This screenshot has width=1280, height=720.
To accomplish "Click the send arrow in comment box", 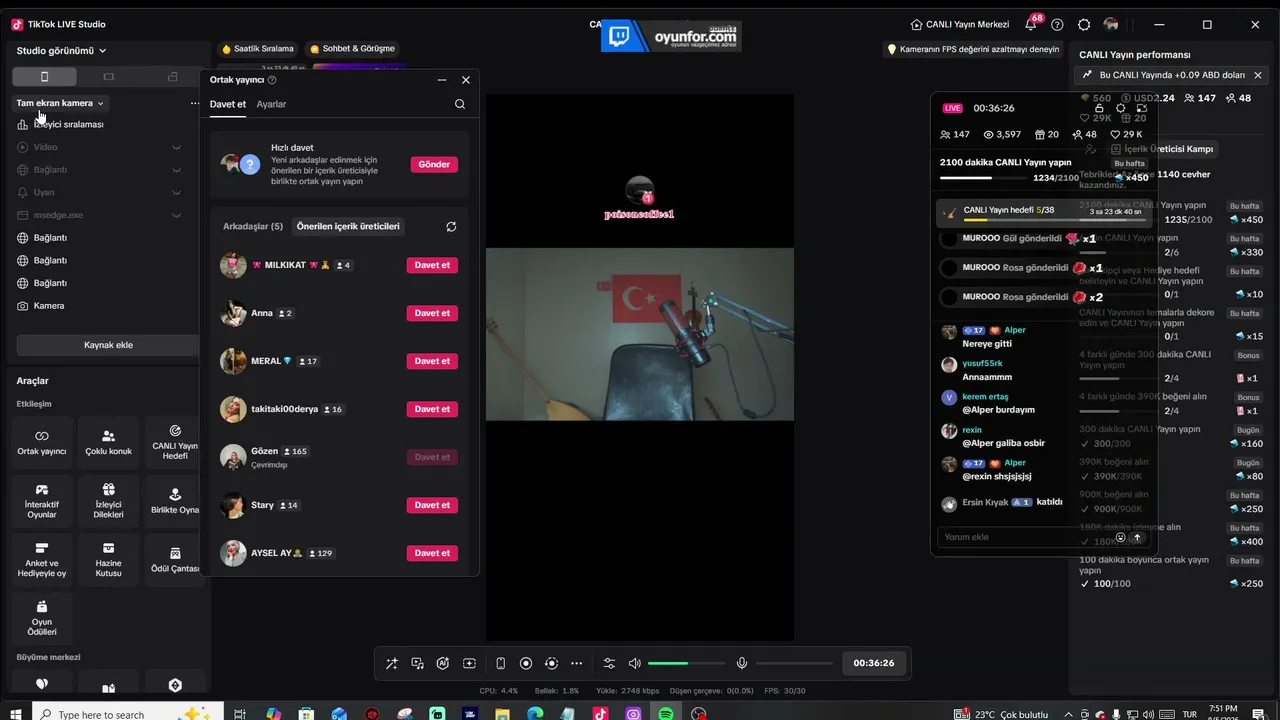I will (1137, 537).
